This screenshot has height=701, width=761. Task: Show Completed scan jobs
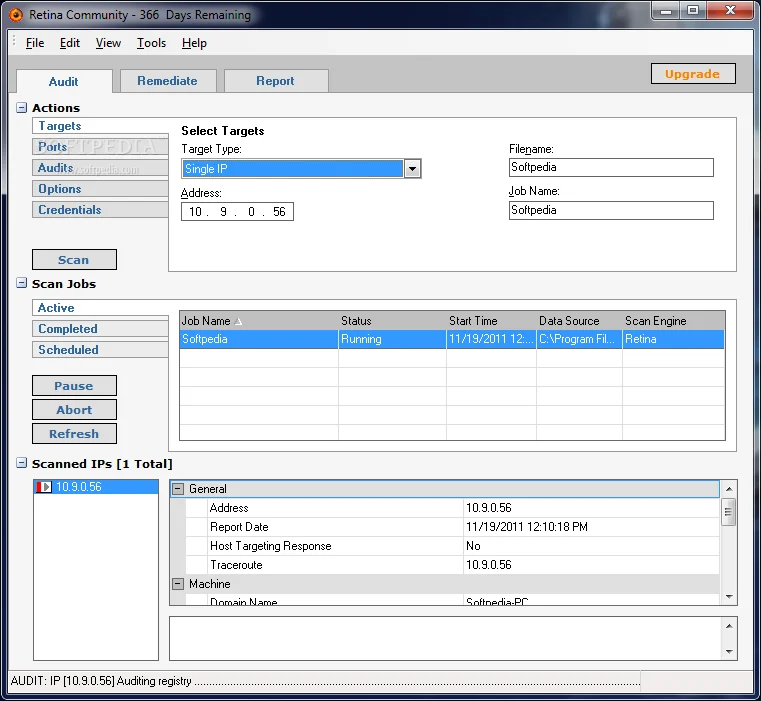pyautogui.click(x=100, y=329)
